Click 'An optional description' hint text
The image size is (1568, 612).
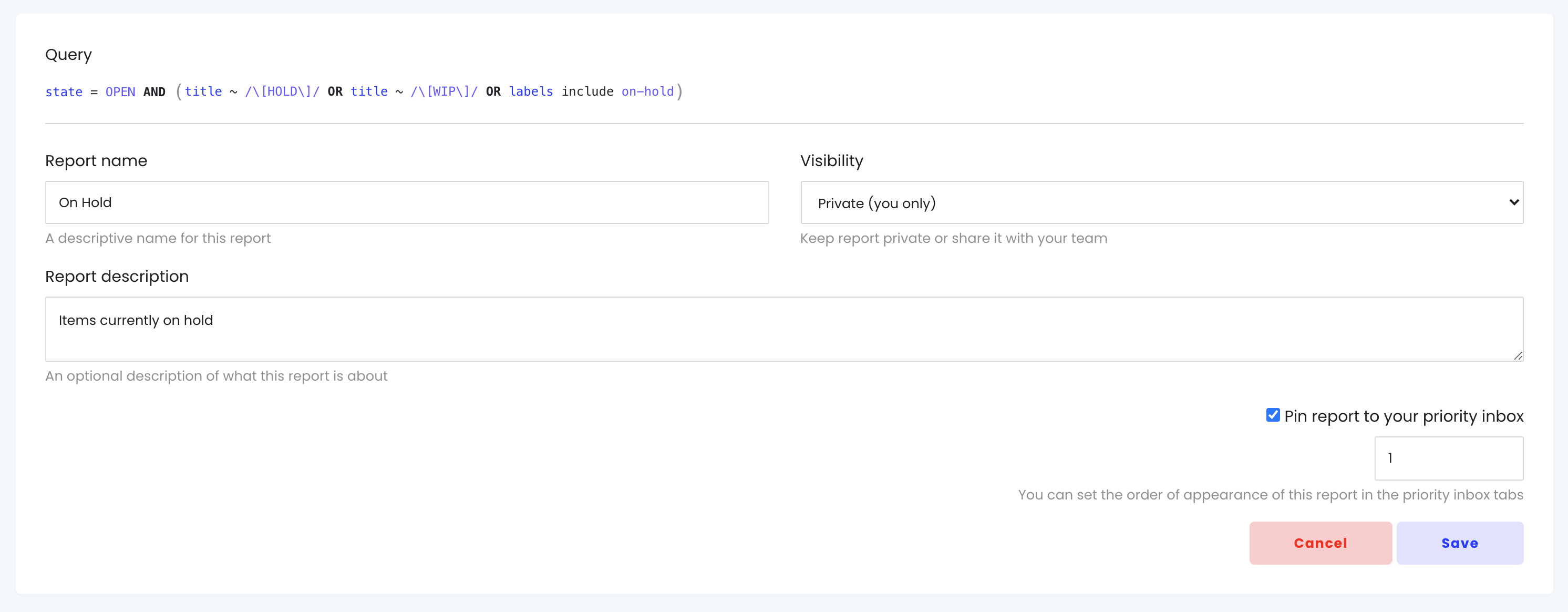point(216,376)
